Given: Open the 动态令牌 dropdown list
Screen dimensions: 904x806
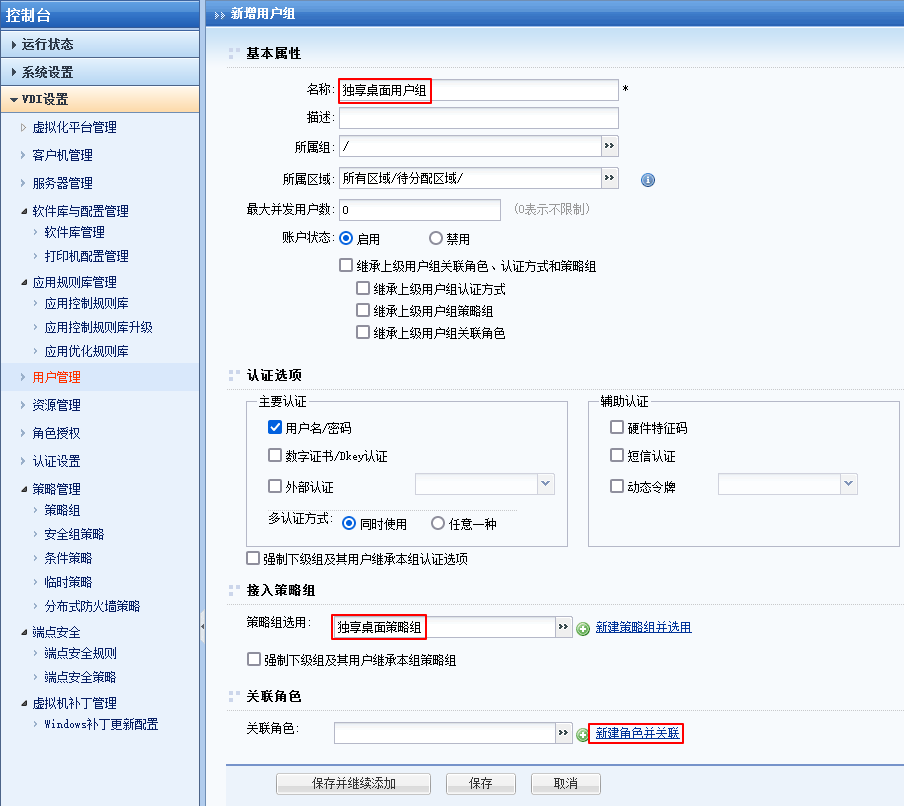Looking at the screenshot, I should [x=848, y=484].
